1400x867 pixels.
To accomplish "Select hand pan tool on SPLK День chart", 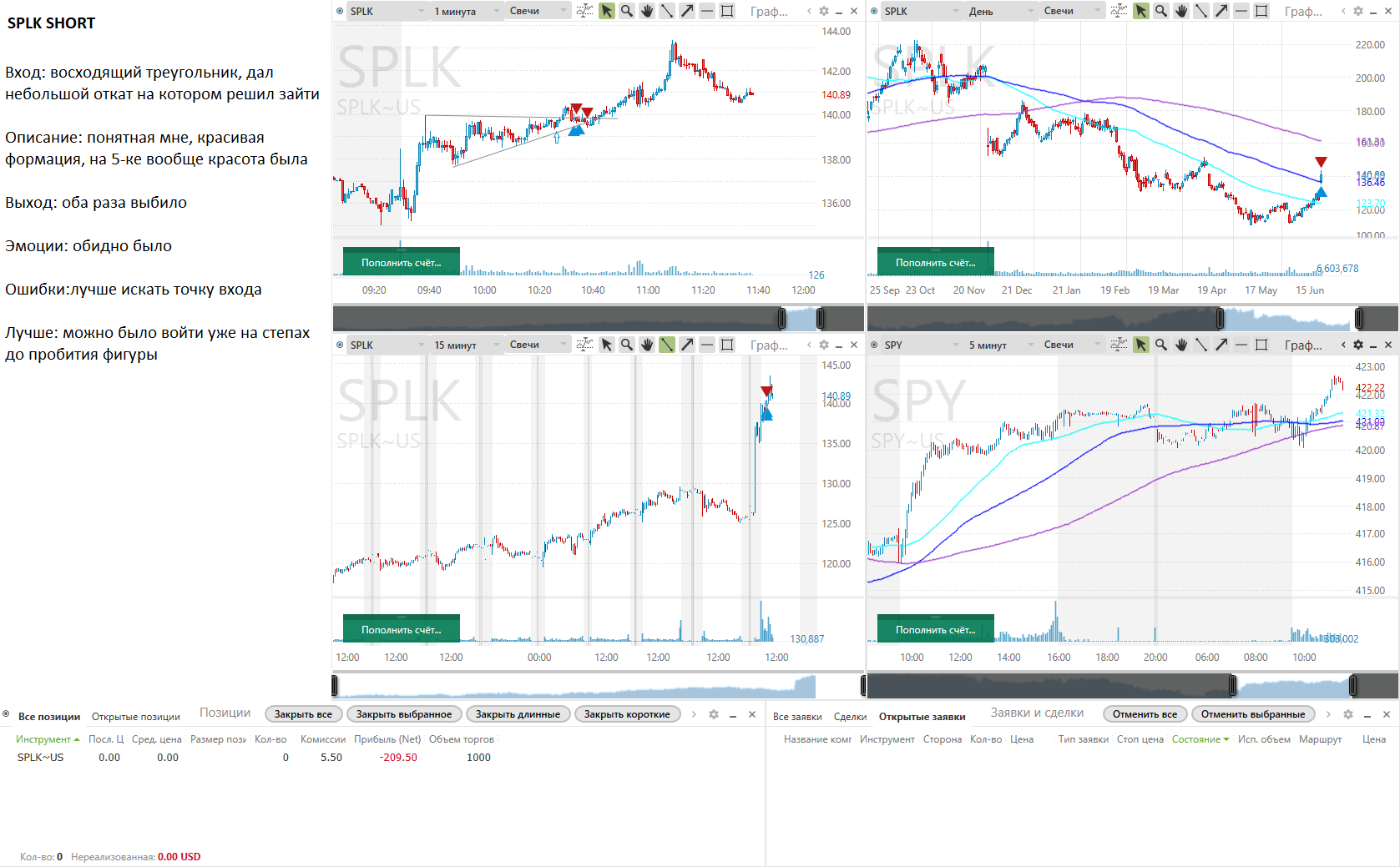I will click(x=1181, y=11).
